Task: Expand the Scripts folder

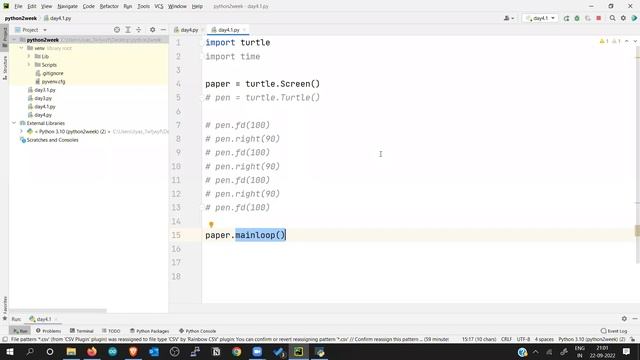Action: (29, 65)
